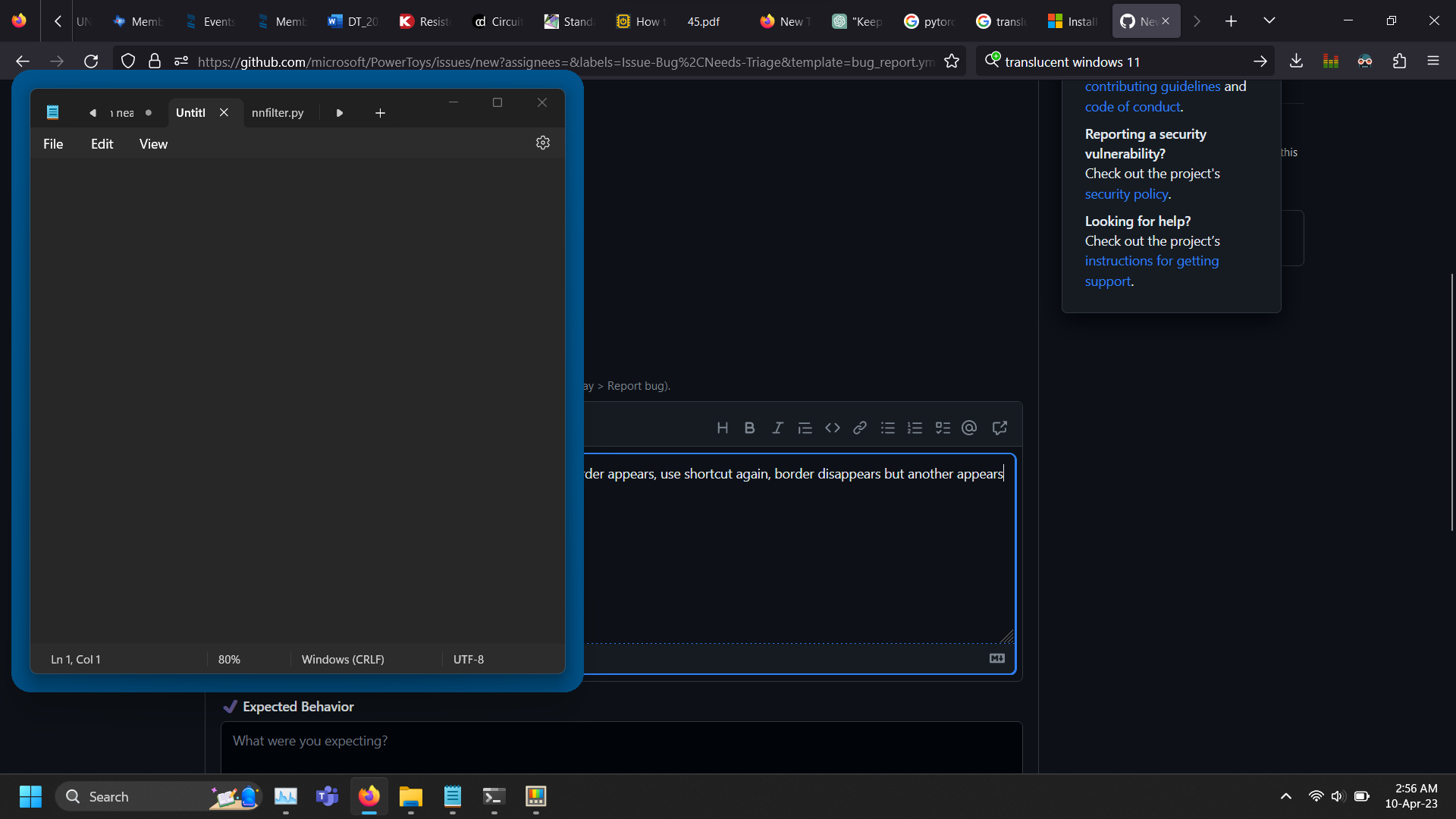Open Firefox downloads panel
The image size is (1456, 819).
(1296, 61)
